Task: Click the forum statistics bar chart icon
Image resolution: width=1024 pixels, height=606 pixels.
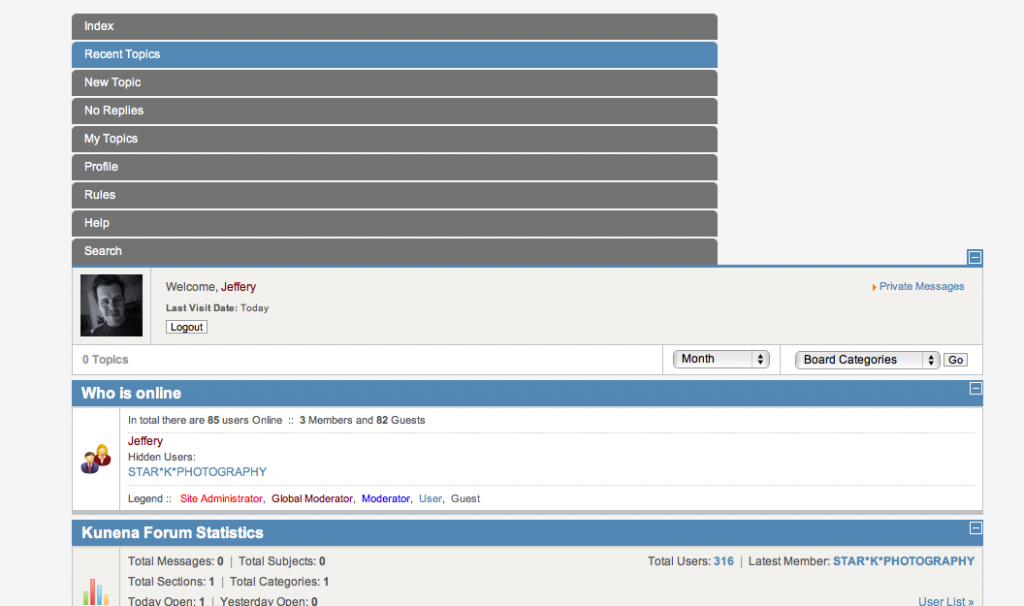Action: tap(96, 590)
